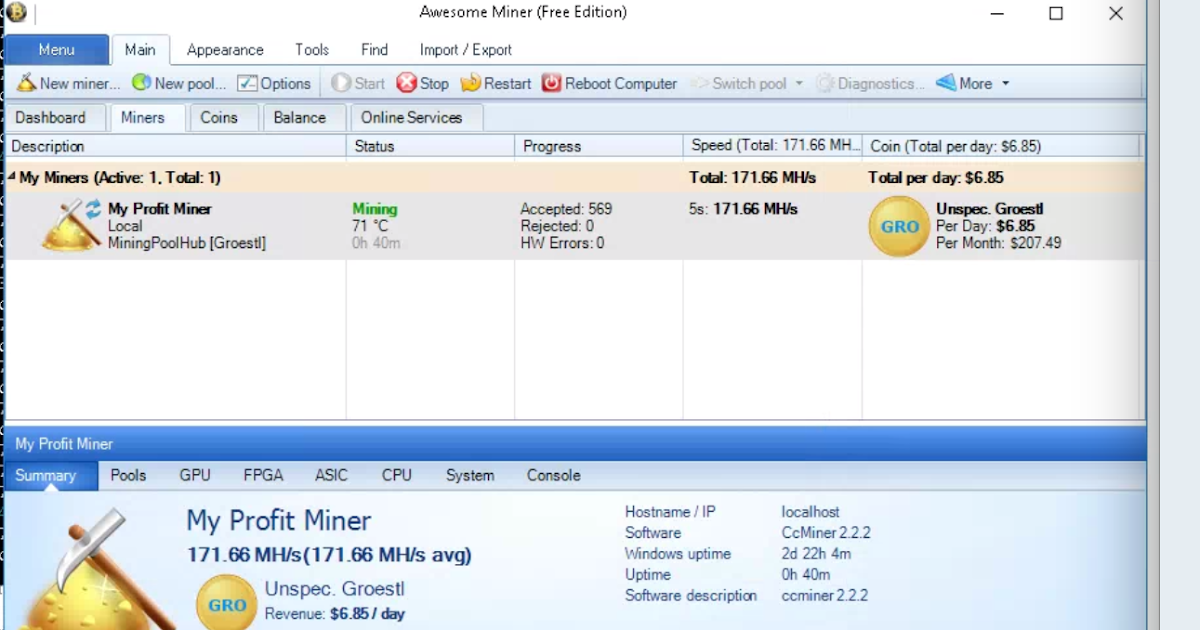Sort by Description column header
The width and height of the screenshot is (1200, 630).
pyautogui.click(x=176, y=146)
